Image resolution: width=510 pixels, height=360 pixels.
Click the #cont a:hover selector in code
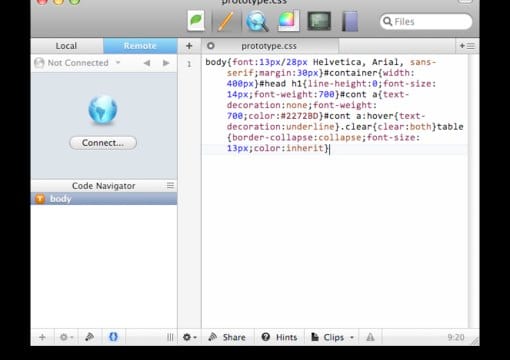coord(359,116)
